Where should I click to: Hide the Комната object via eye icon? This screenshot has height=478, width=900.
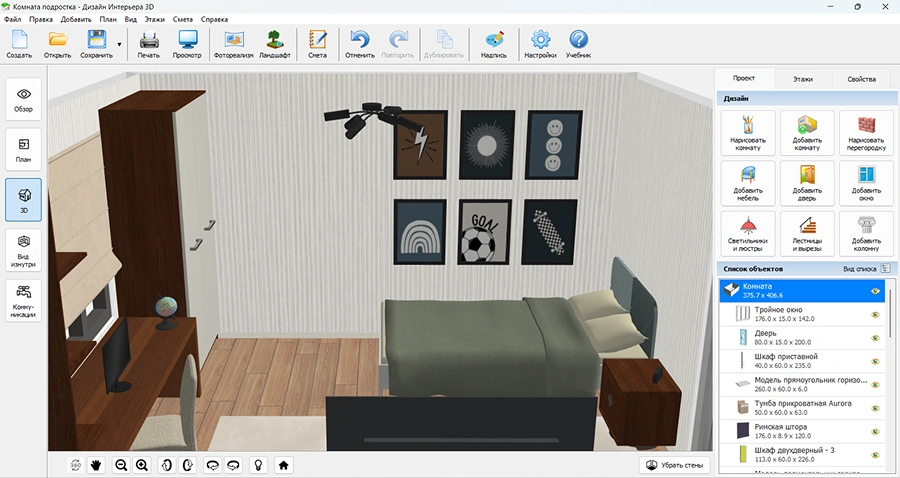[875, 291]
